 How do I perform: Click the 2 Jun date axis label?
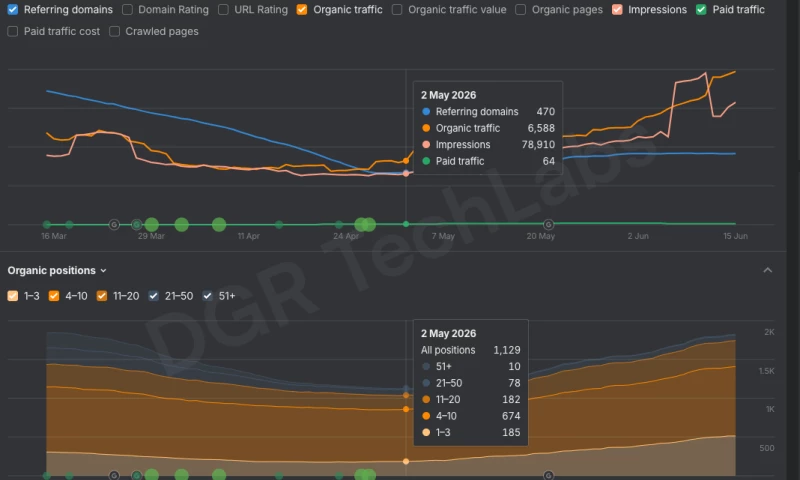point(638,236)
